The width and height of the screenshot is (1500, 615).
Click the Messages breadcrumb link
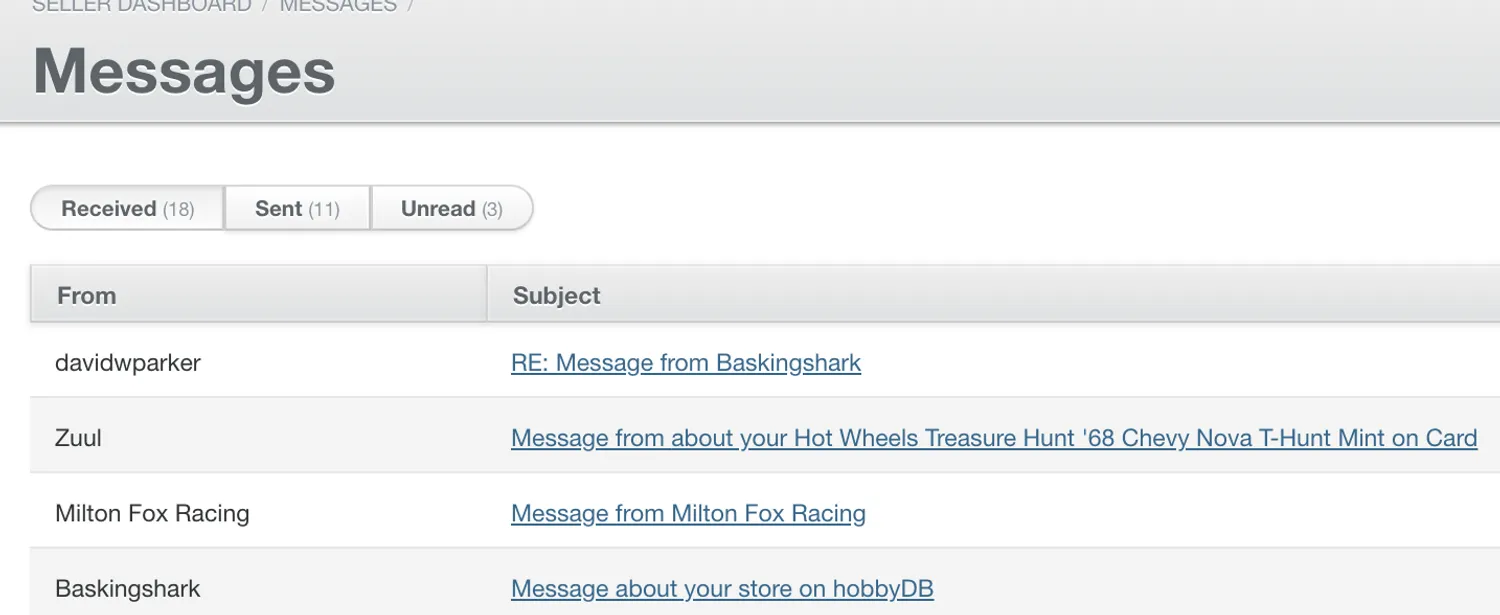(338, 5)
